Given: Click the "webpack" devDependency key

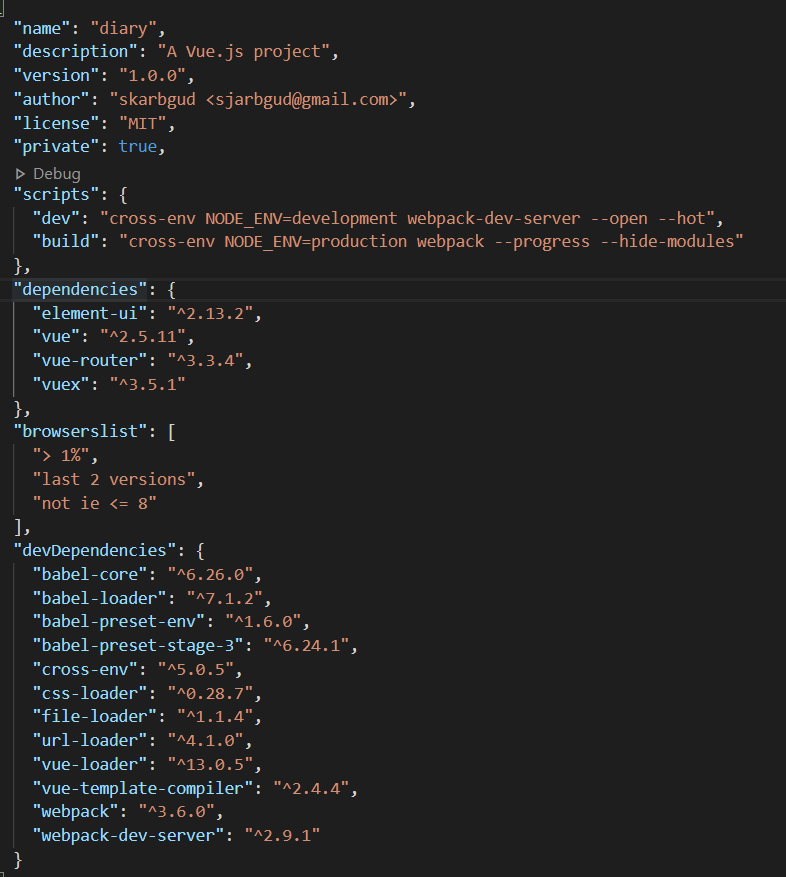Looking at the screenshot, I should pyautogui.click(x=76, y=812).
